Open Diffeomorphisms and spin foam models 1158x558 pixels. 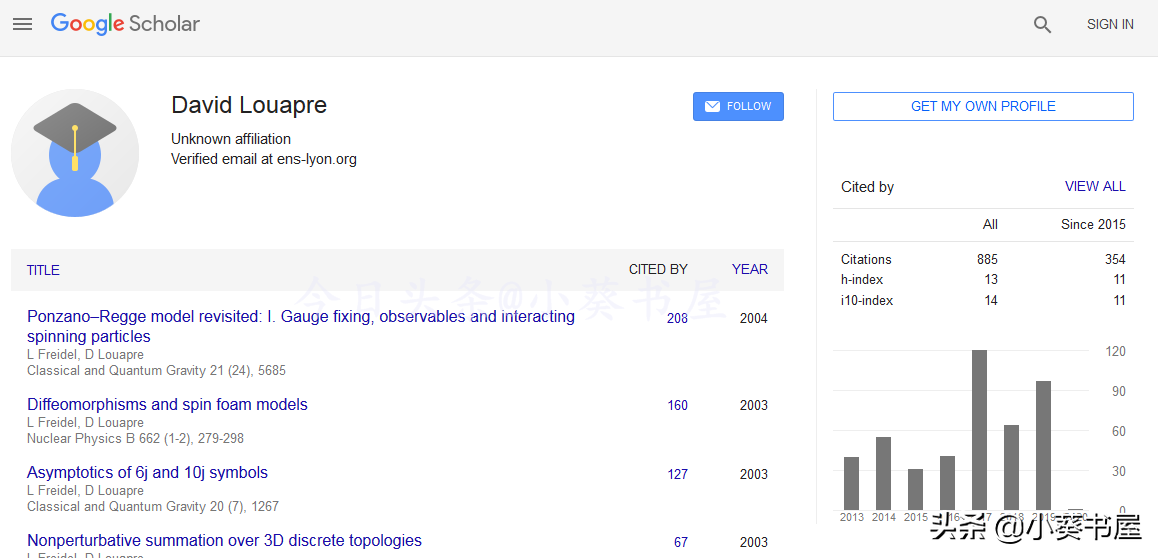(167, 404)
